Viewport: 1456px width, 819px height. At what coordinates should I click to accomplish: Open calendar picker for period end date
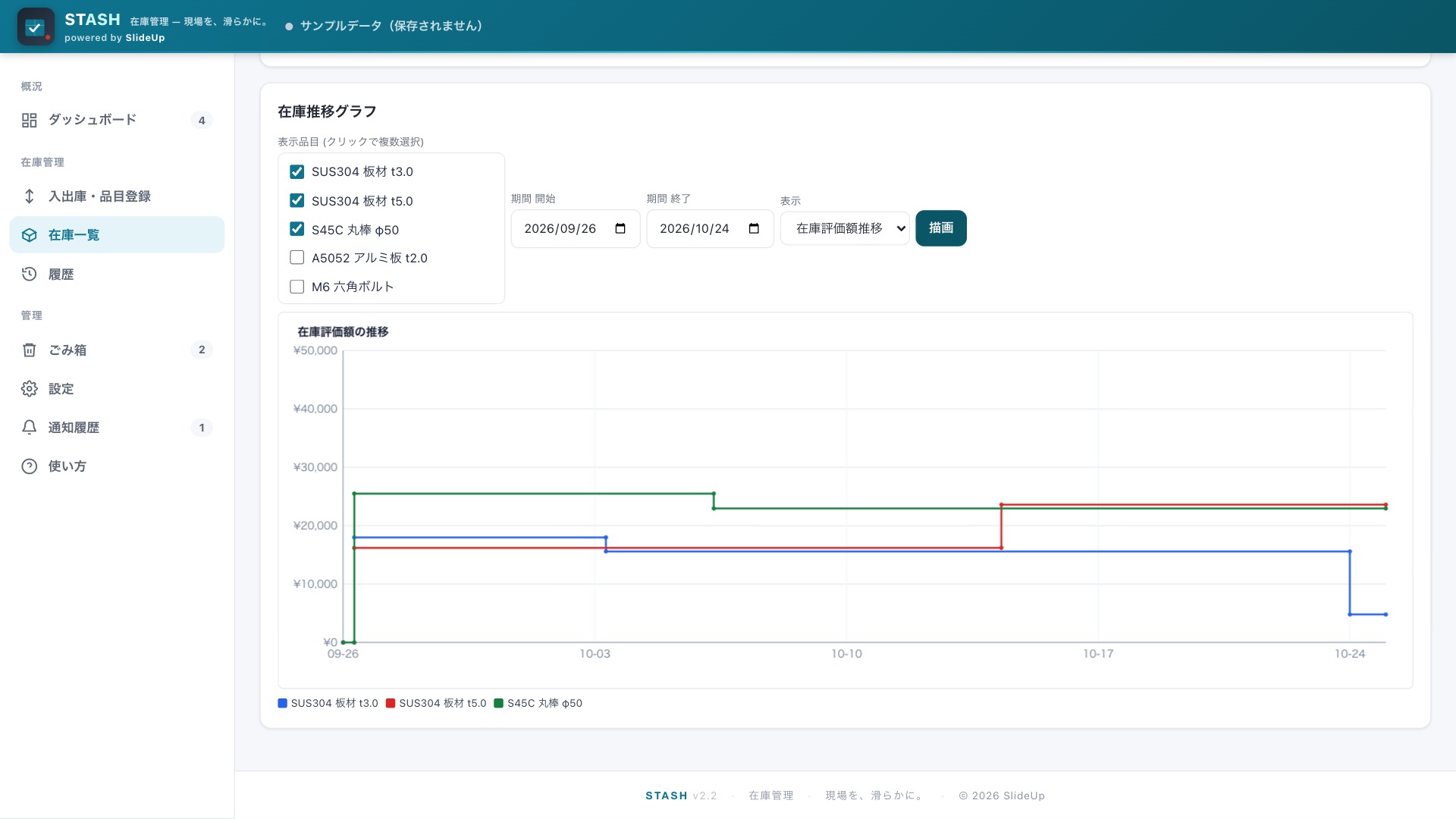tap(754, 228)
